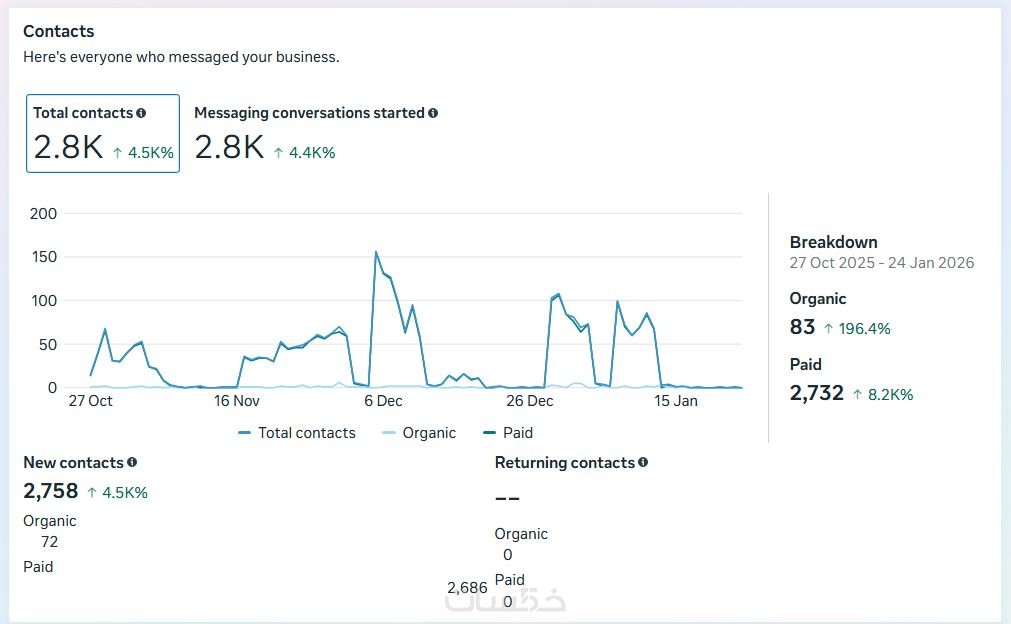Image resolution: width=1011 pixels, height=624 pixels.
Task: Click the Breakdown date range text
Action: click(881, 263)
